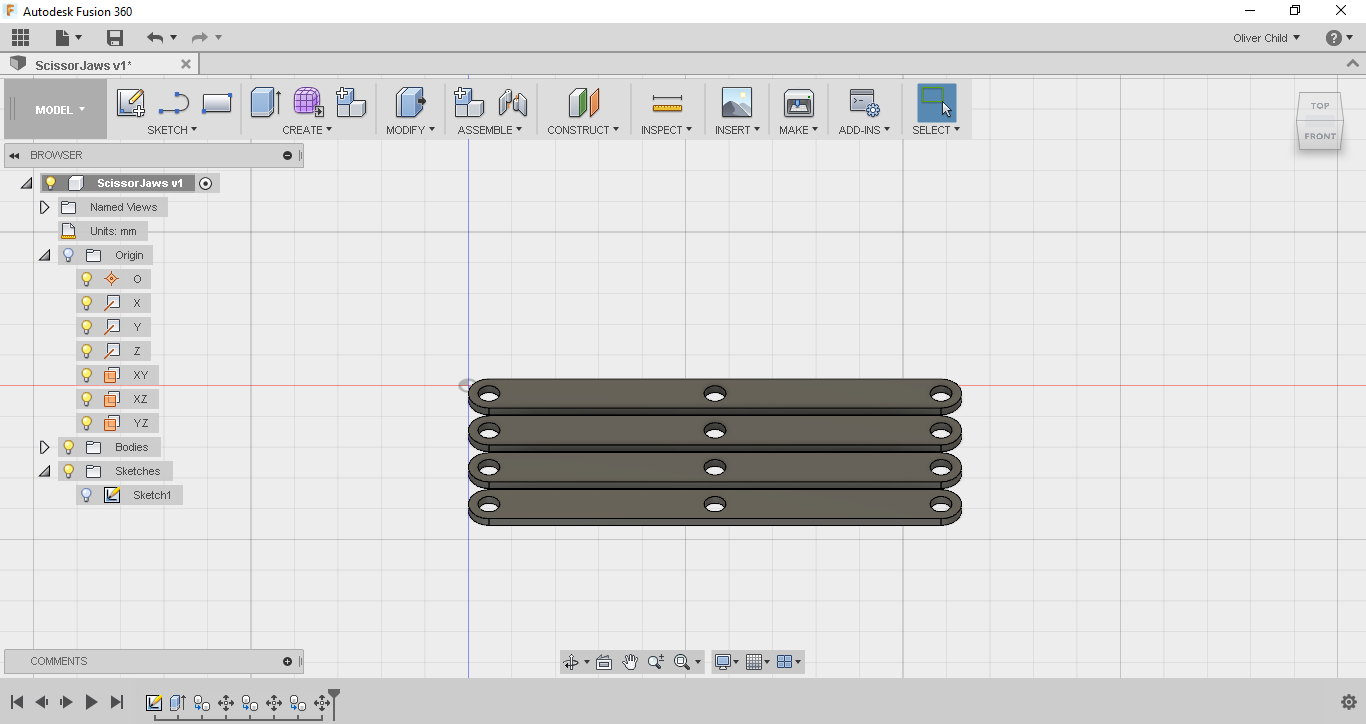Open the File menu dropdown
Image resolution: width=1366 pixels, height=724 pixels.
(x=69, y=38)
